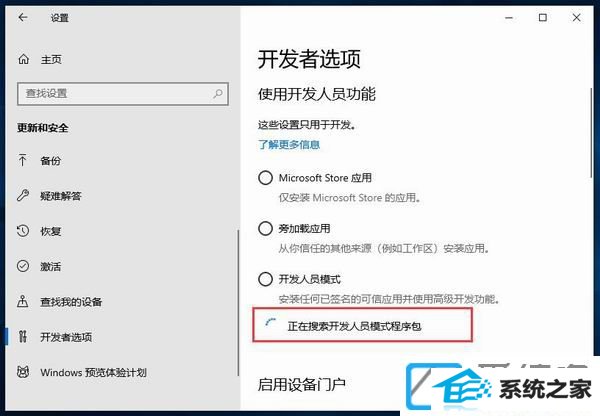Screen dimensions: 600x416
Task: Open Windows 预览体验计划 cat icon
Action: [x=23, y=372]
